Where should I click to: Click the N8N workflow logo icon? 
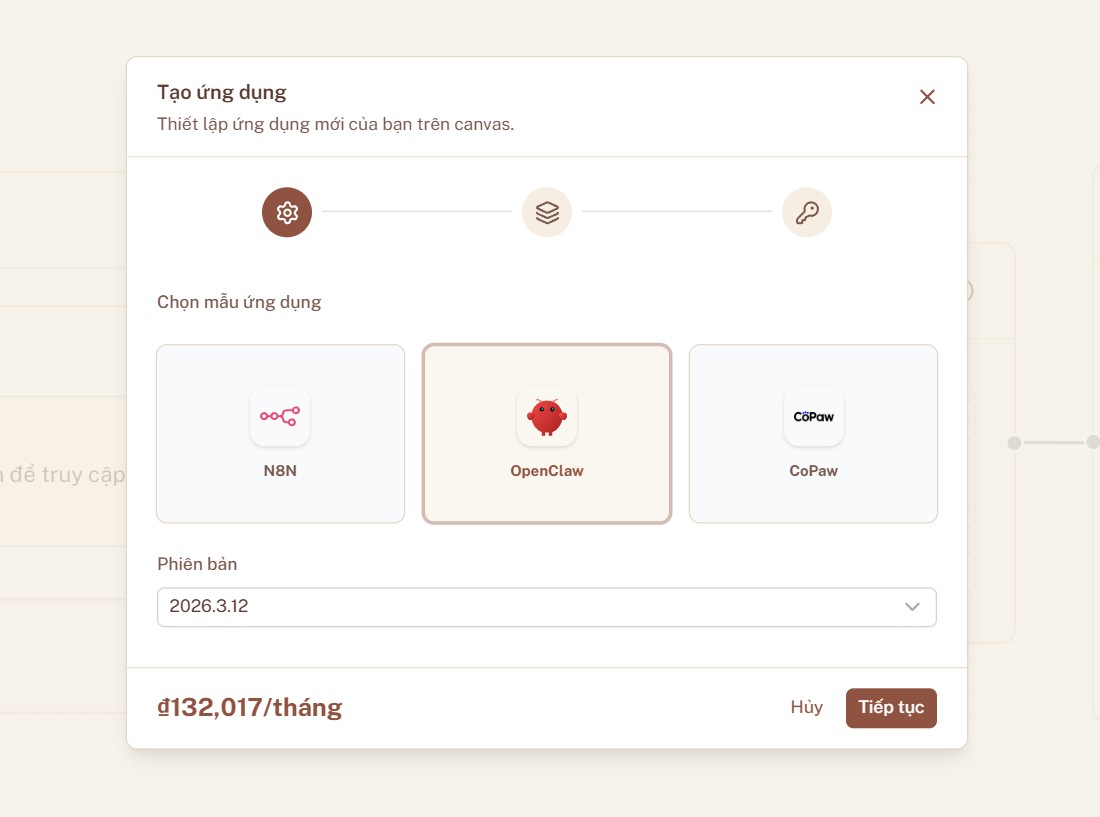280,416
